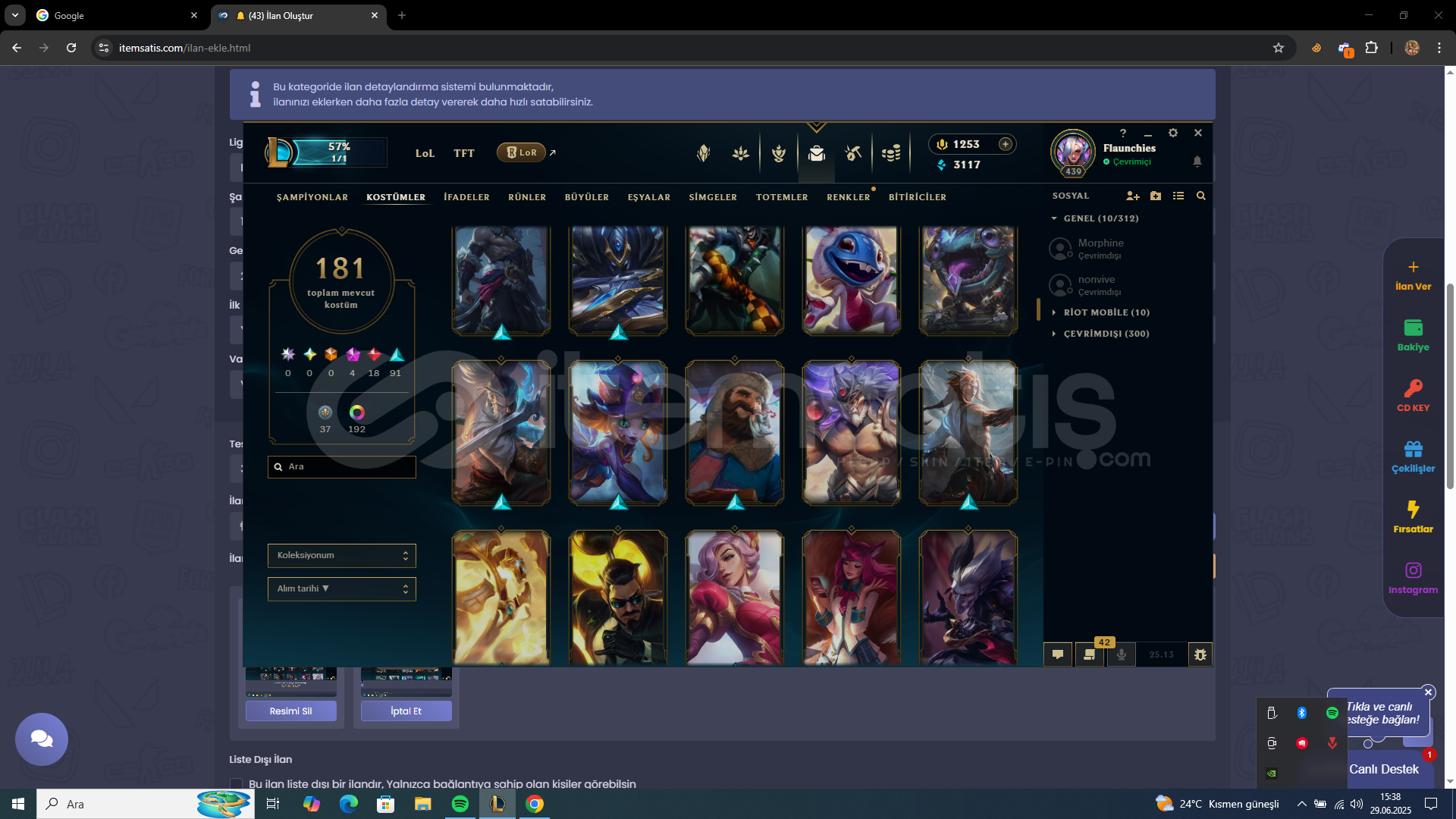Click the page vertical scrollbar
The width and height of the screenshot is (1456, 819).
1450,387
